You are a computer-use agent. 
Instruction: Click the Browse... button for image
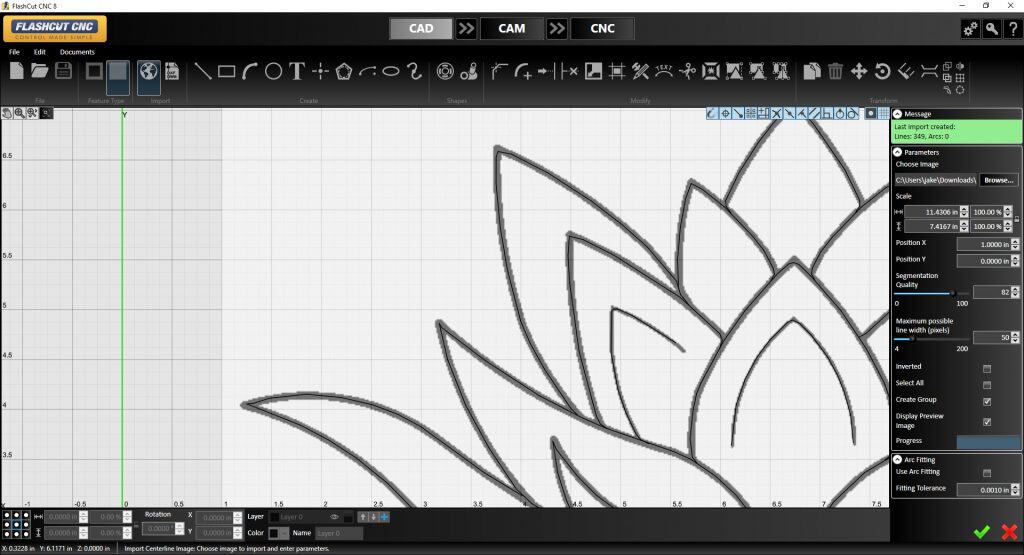998,180
